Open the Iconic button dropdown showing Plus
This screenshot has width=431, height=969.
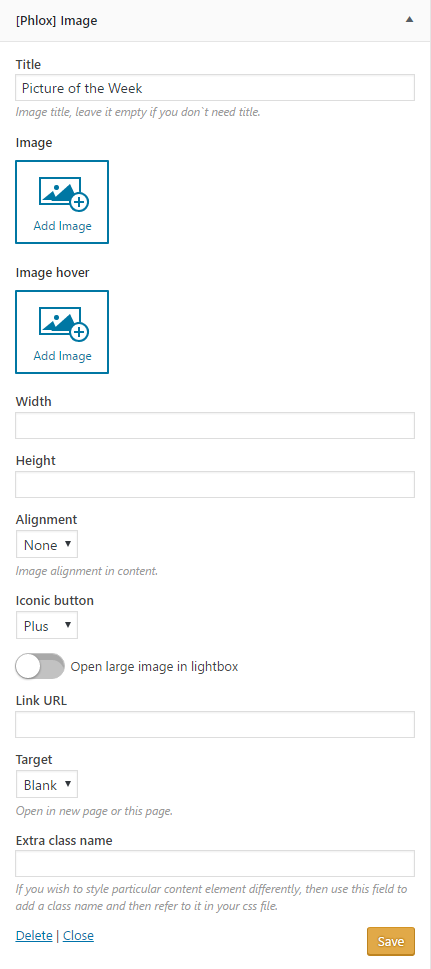[x=47, y=625]
